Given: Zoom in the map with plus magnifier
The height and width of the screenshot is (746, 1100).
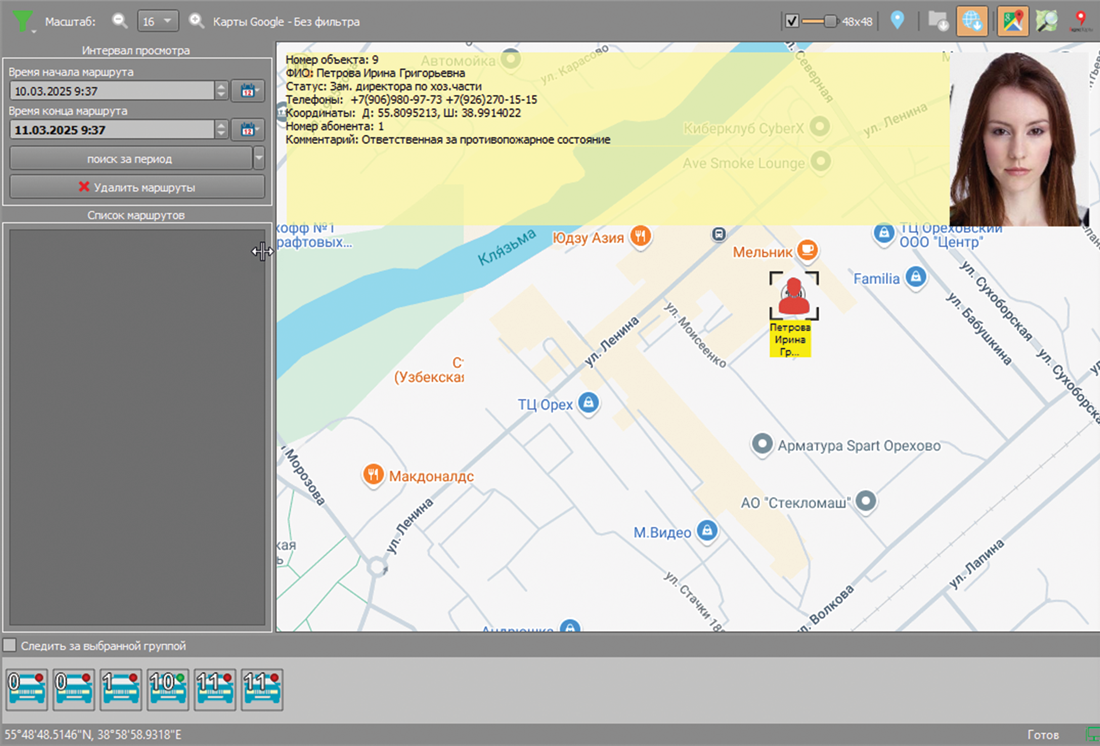Looking at the screenshot, I should [197, 21].
